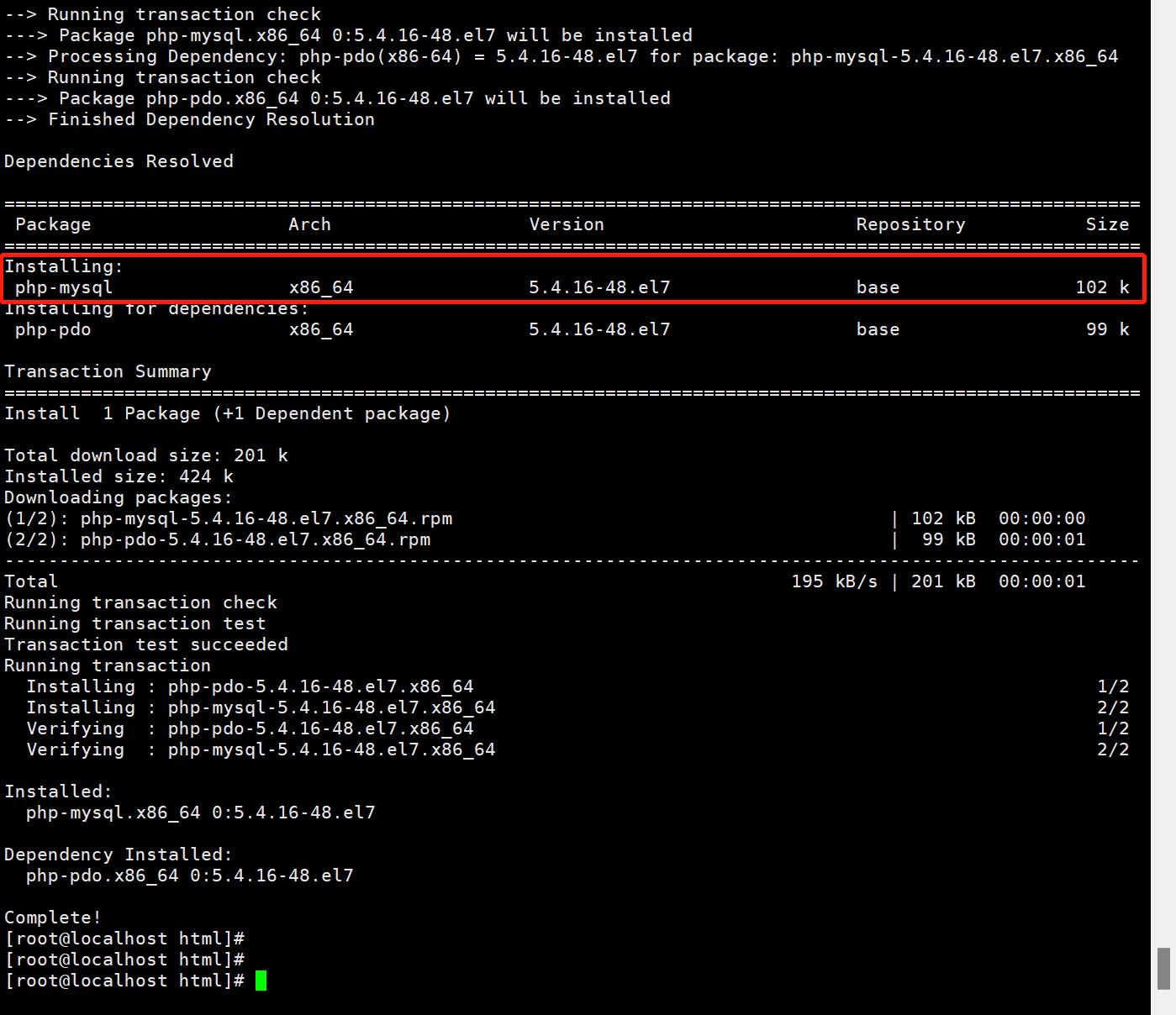Viewport: 1176px width, 1015px height.
Task: Click the "99 k" size value
Action: pos(1108,329)
